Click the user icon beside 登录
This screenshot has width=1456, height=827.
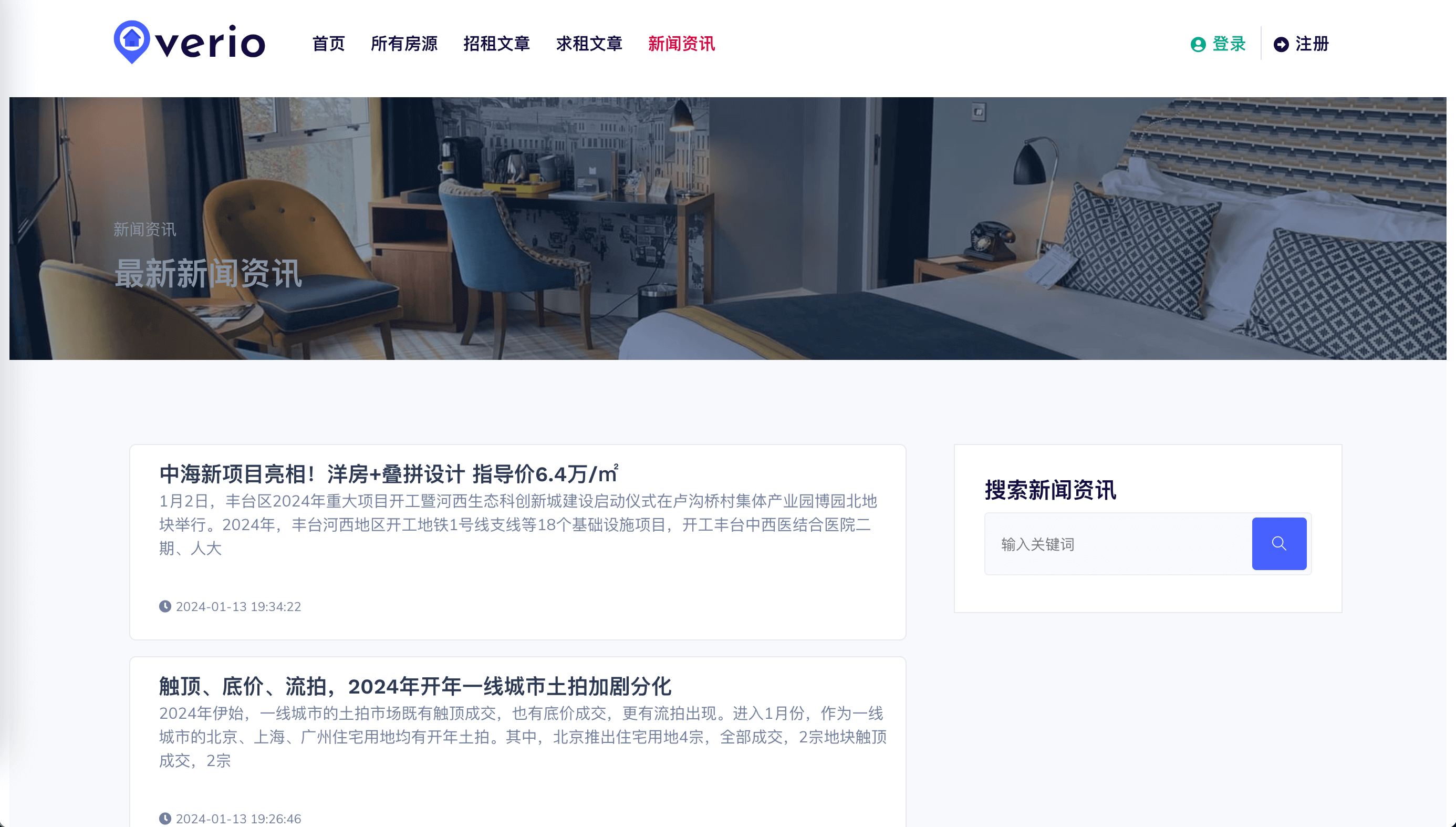click(x=1198, y=44)
